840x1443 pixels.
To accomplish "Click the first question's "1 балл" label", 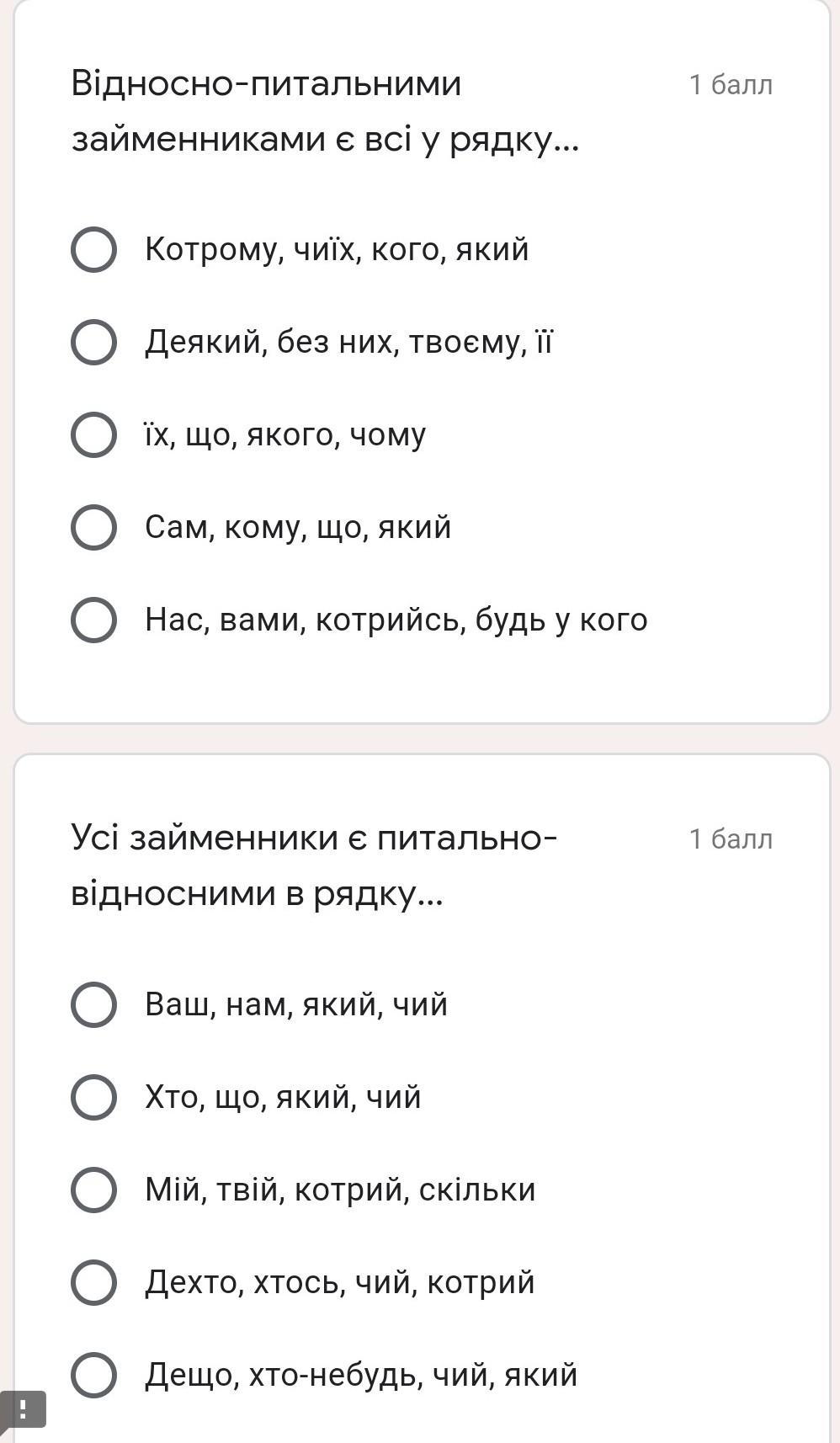I will (x=730, y=85).
